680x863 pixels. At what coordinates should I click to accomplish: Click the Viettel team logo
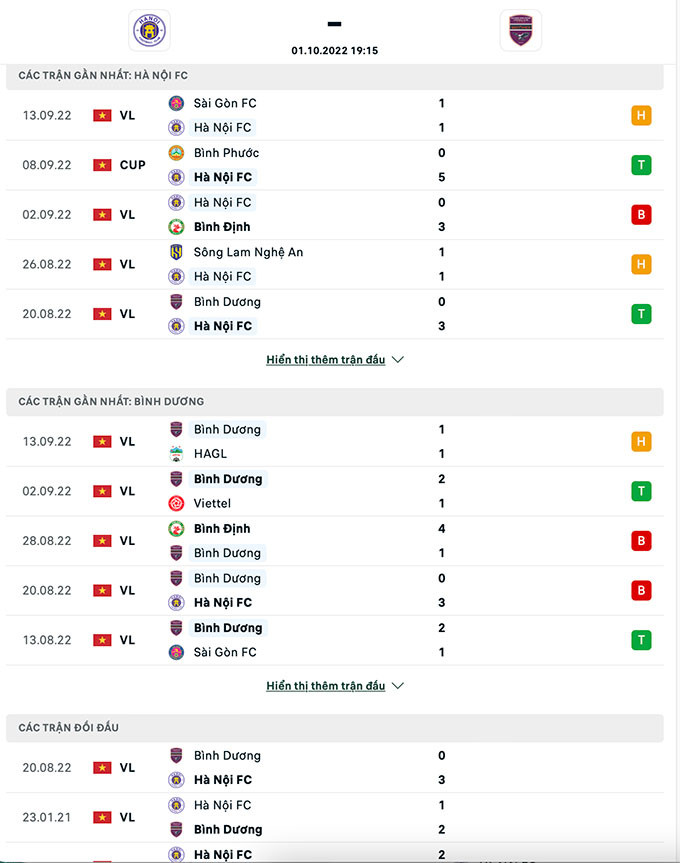click(176, 504)
